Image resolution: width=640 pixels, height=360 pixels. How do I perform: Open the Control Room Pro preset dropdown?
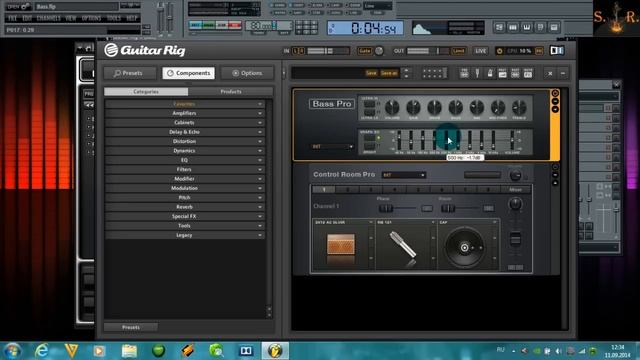point(404,175)
